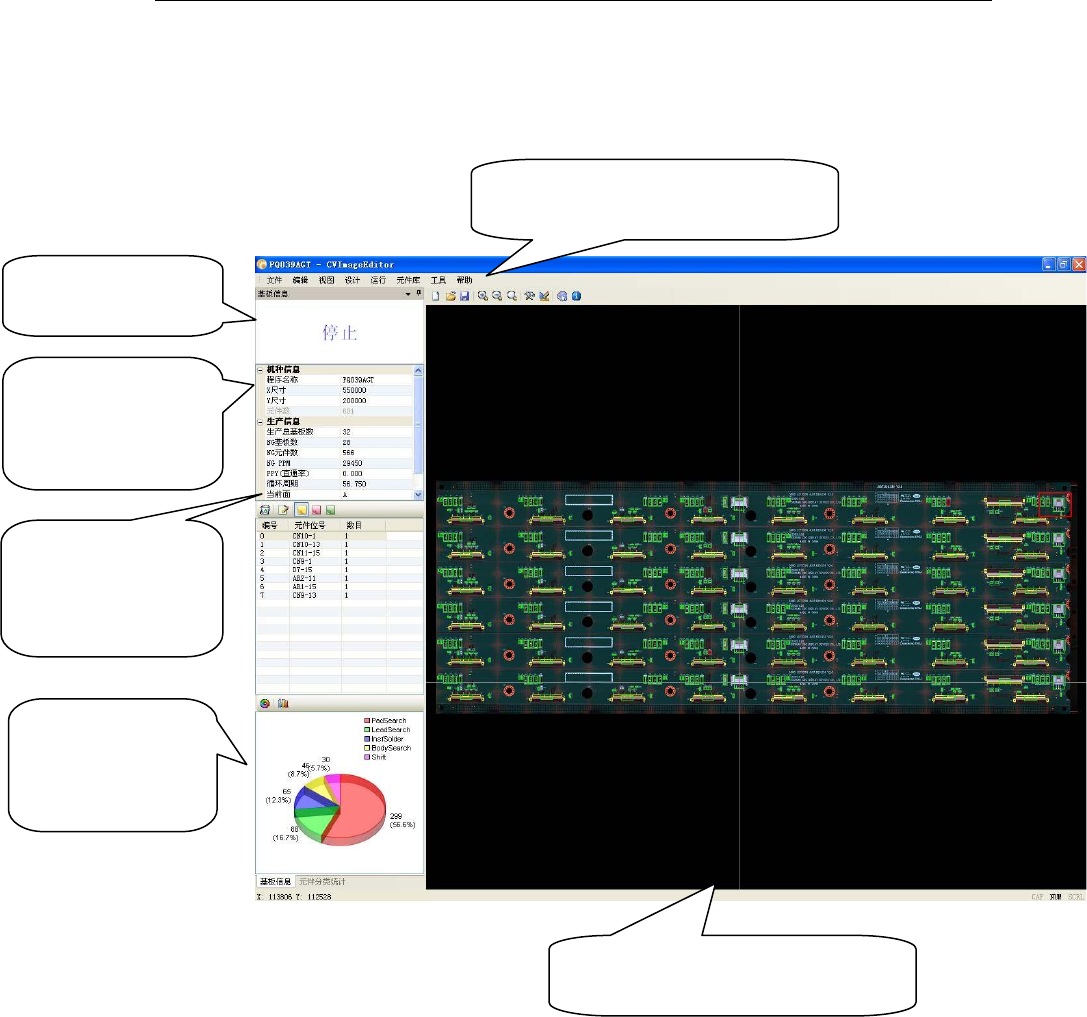Select component row AB1-15
This screenshot has height=1017, width=1087.
click(340, 586)
